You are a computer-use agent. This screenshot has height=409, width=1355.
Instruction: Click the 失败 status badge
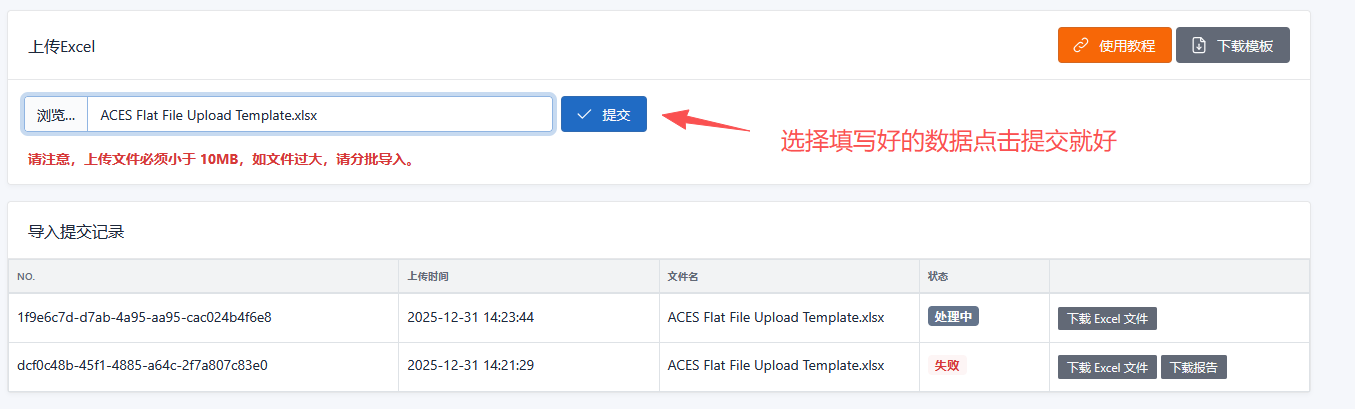click(947, 366)
